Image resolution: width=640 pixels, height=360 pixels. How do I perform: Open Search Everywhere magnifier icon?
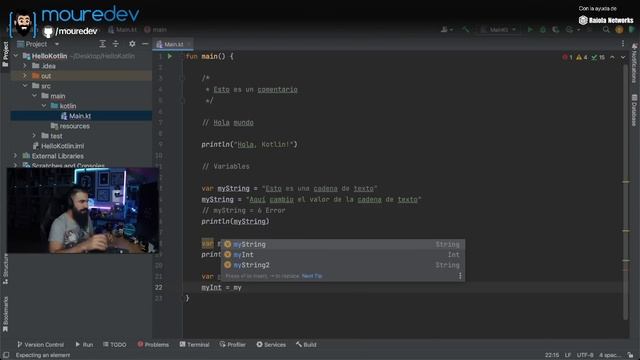[x=606, y=29]
